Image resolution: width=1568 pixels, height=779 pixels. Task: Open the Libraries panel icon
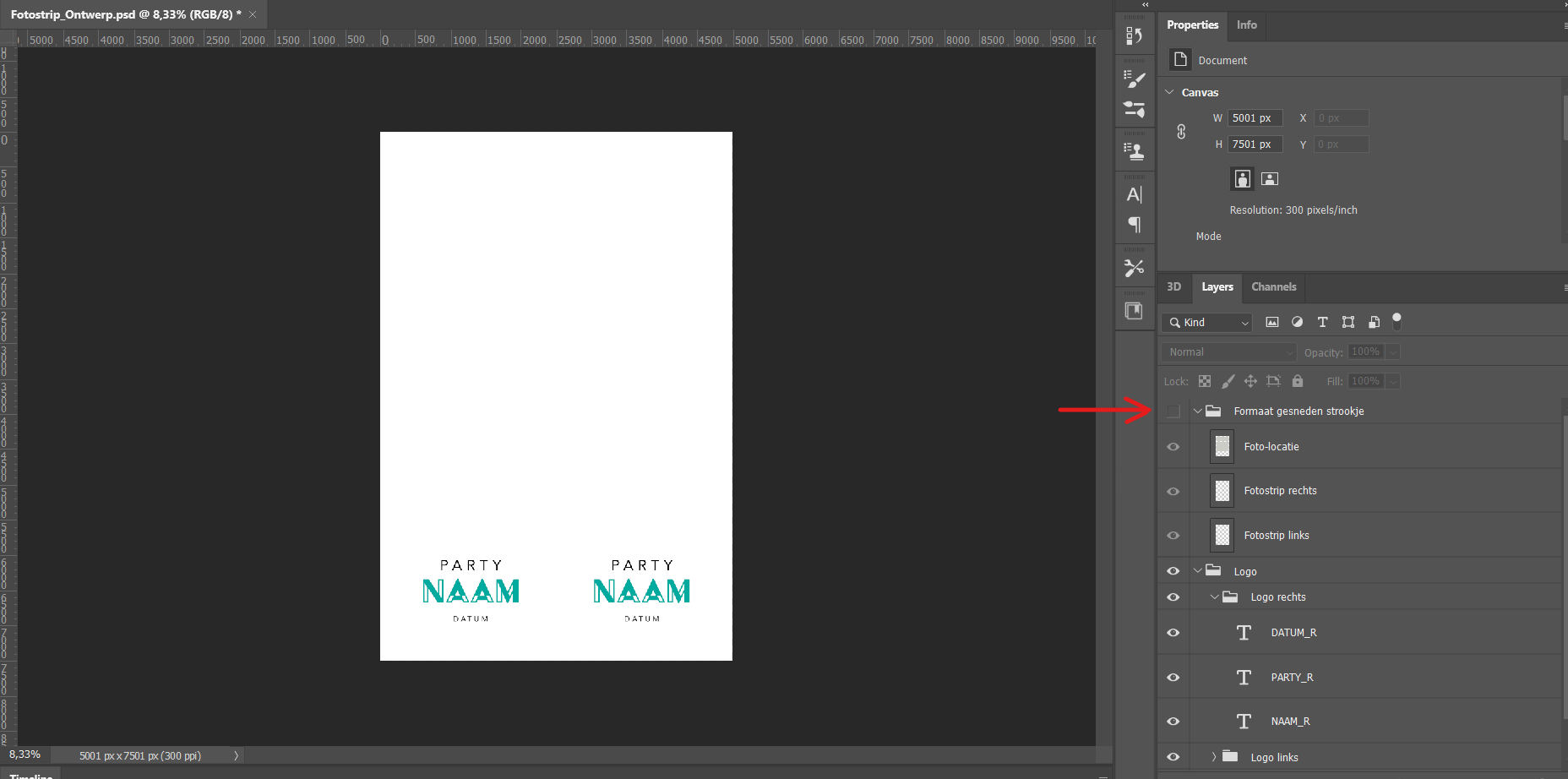[1134, 311]
